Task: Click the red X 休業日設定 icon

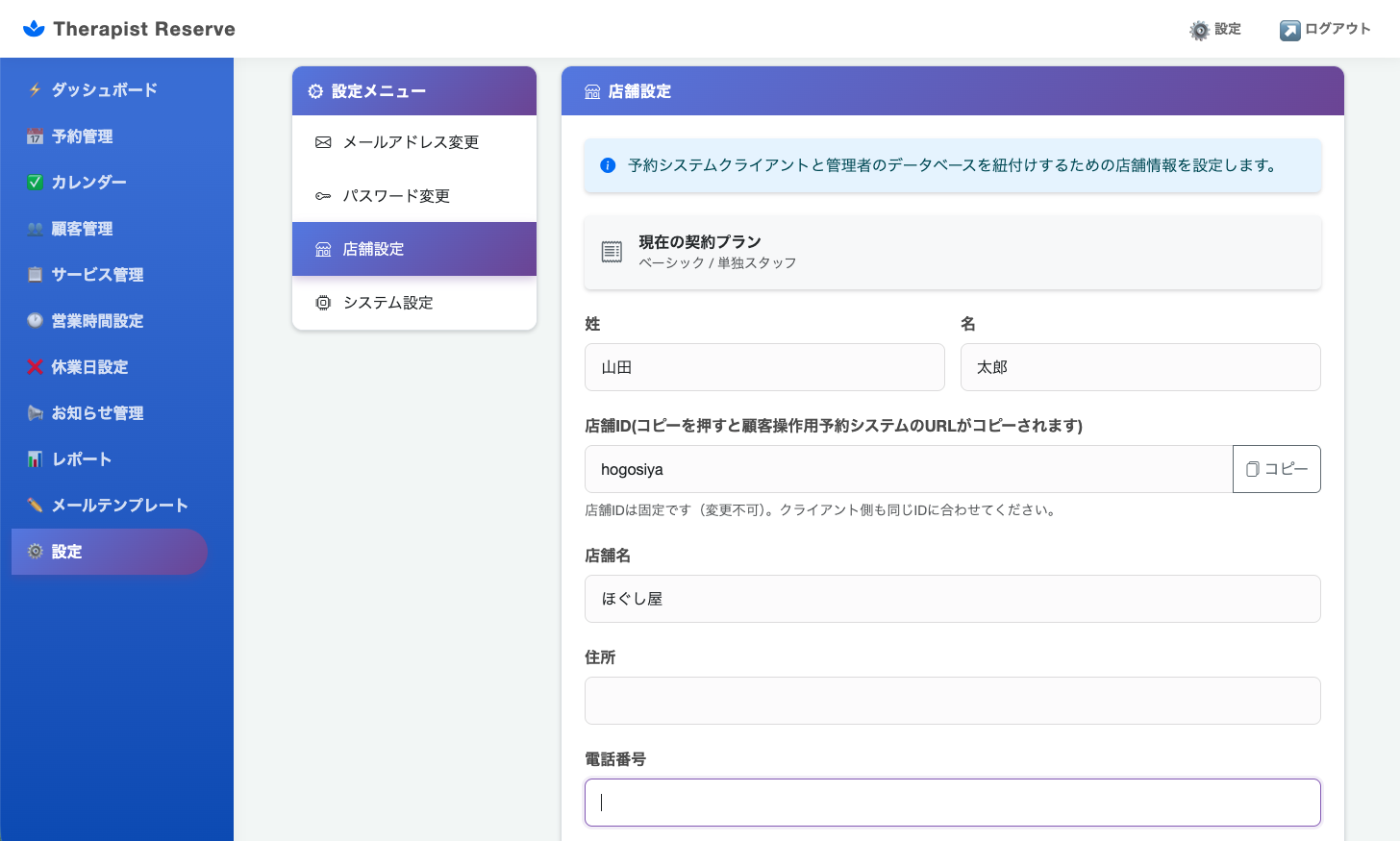Action: click(x=36, y=367)
